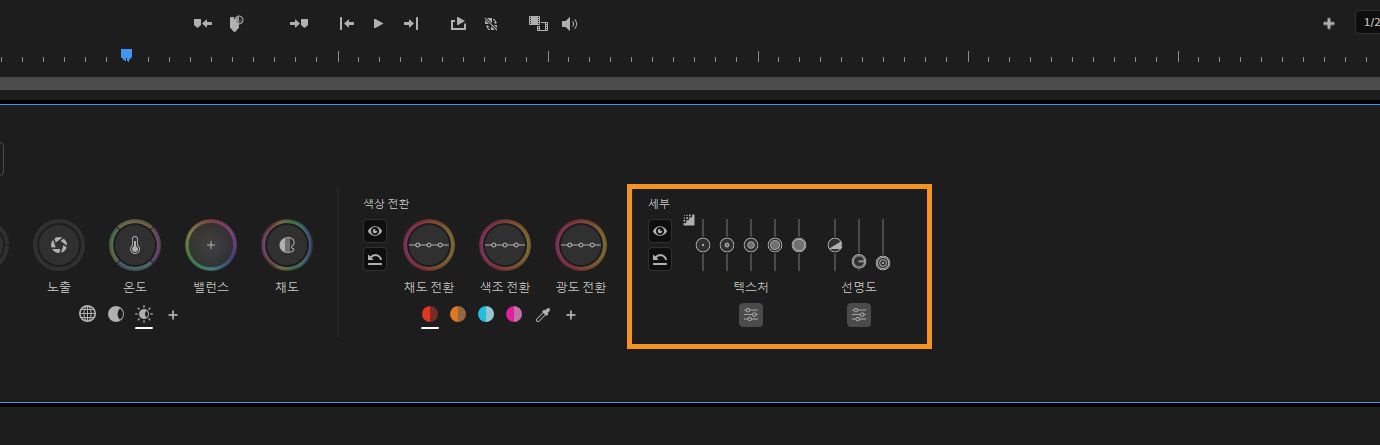Screen dimensions: 1380x445
Task: Start playback with the play button
Action: (378, 23)
